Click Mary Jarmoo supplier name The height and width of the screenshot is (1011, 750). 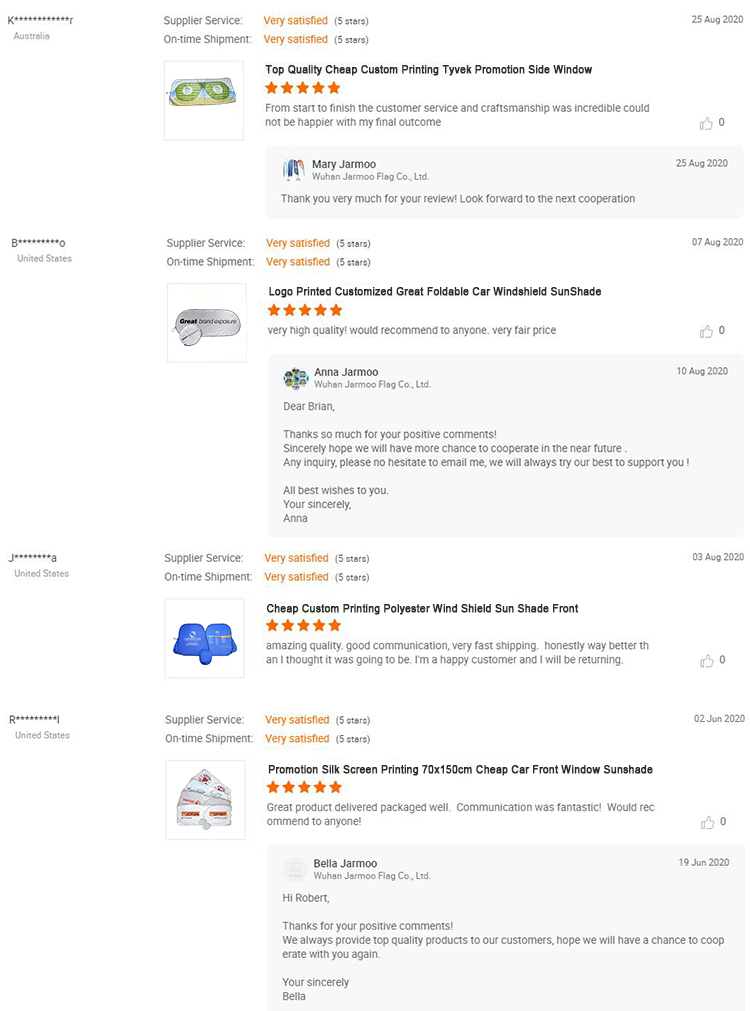(344, 164)
